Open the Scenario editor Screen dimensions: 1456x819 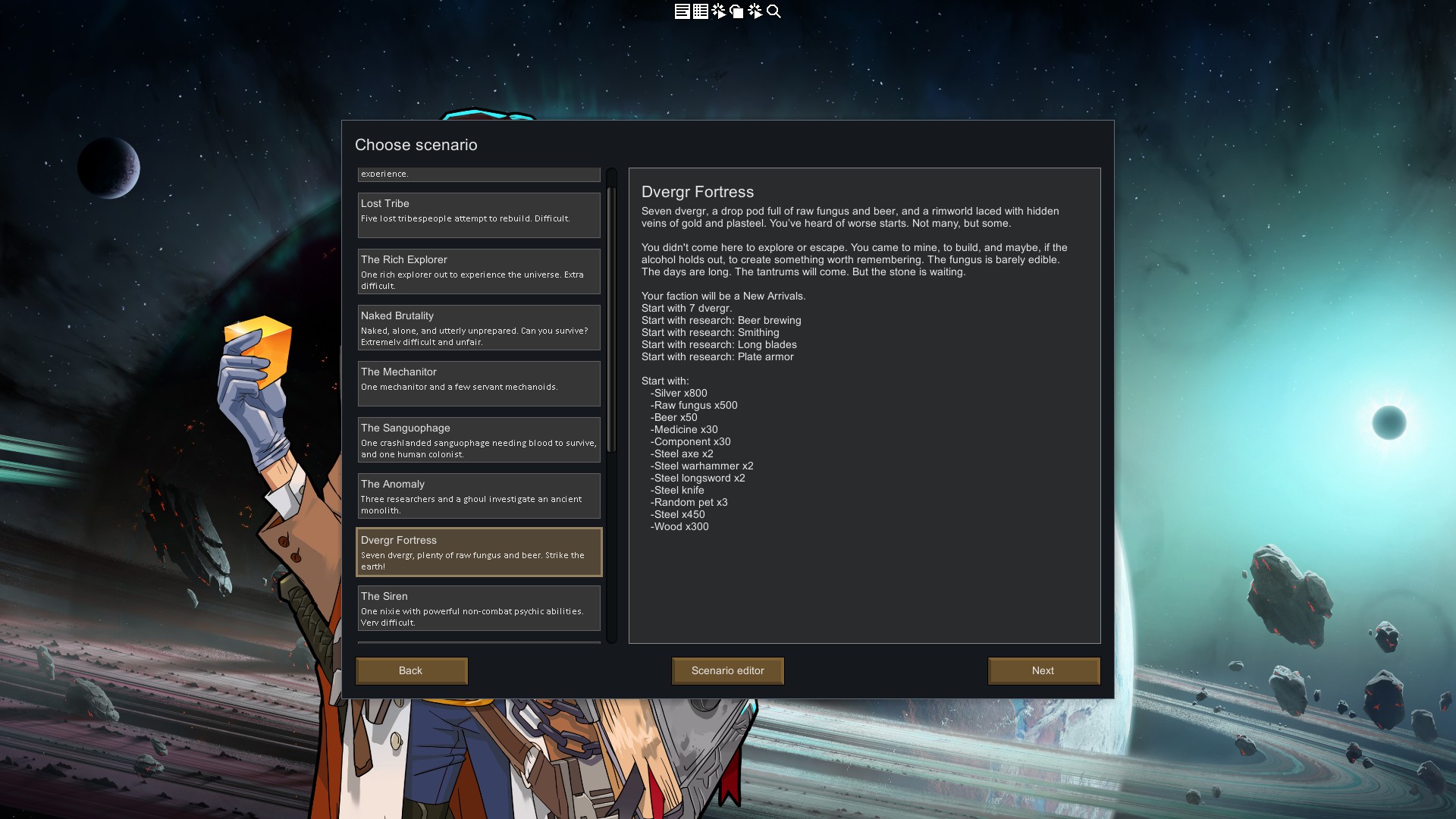(x=727, y=670)
